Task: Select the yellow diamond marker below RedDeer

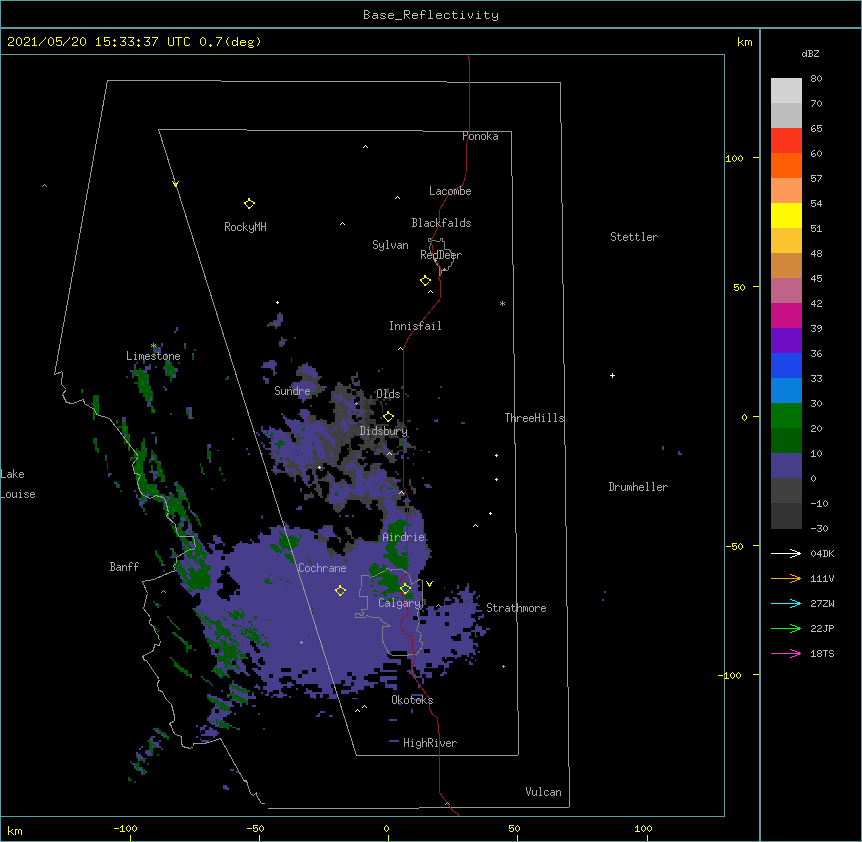Action: (425, 281)
